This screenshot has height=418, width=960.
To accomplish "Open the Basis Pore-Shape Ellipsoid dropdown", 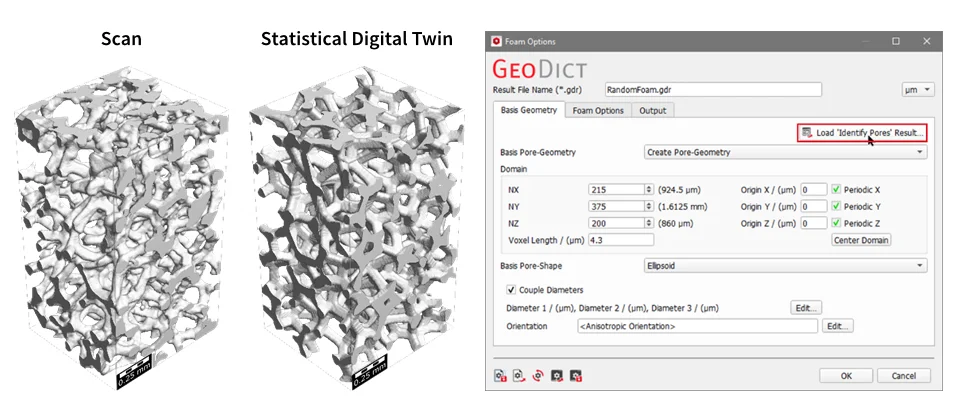I will pos(785,266).
